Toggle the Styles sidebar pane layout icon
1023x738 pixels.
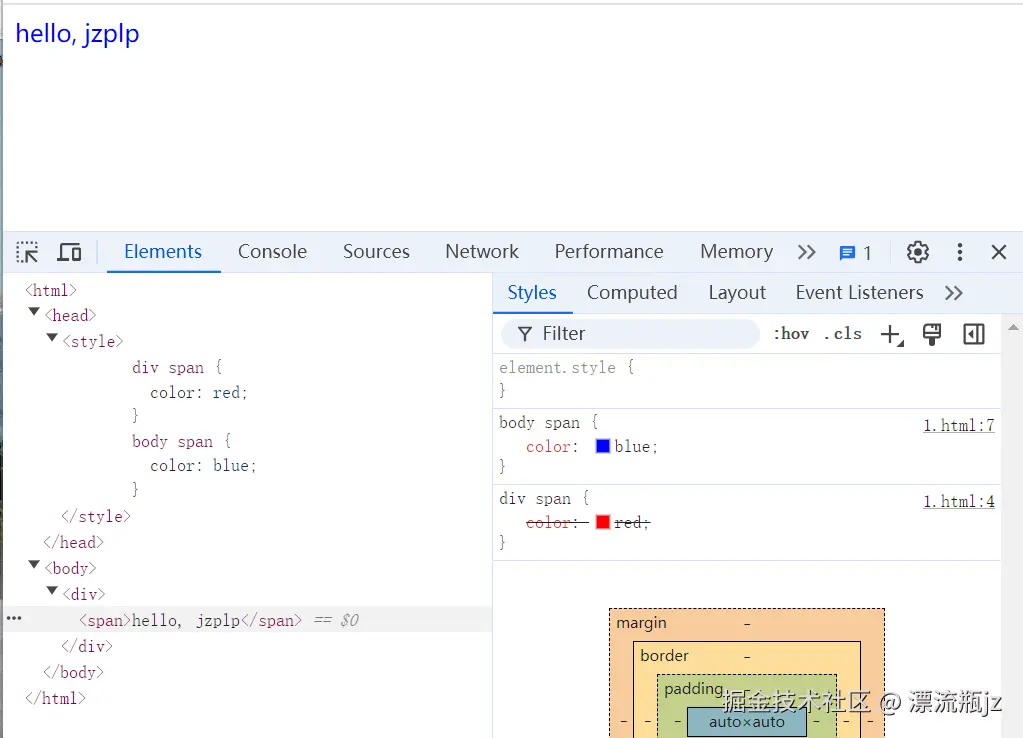[x=973, y=334]
